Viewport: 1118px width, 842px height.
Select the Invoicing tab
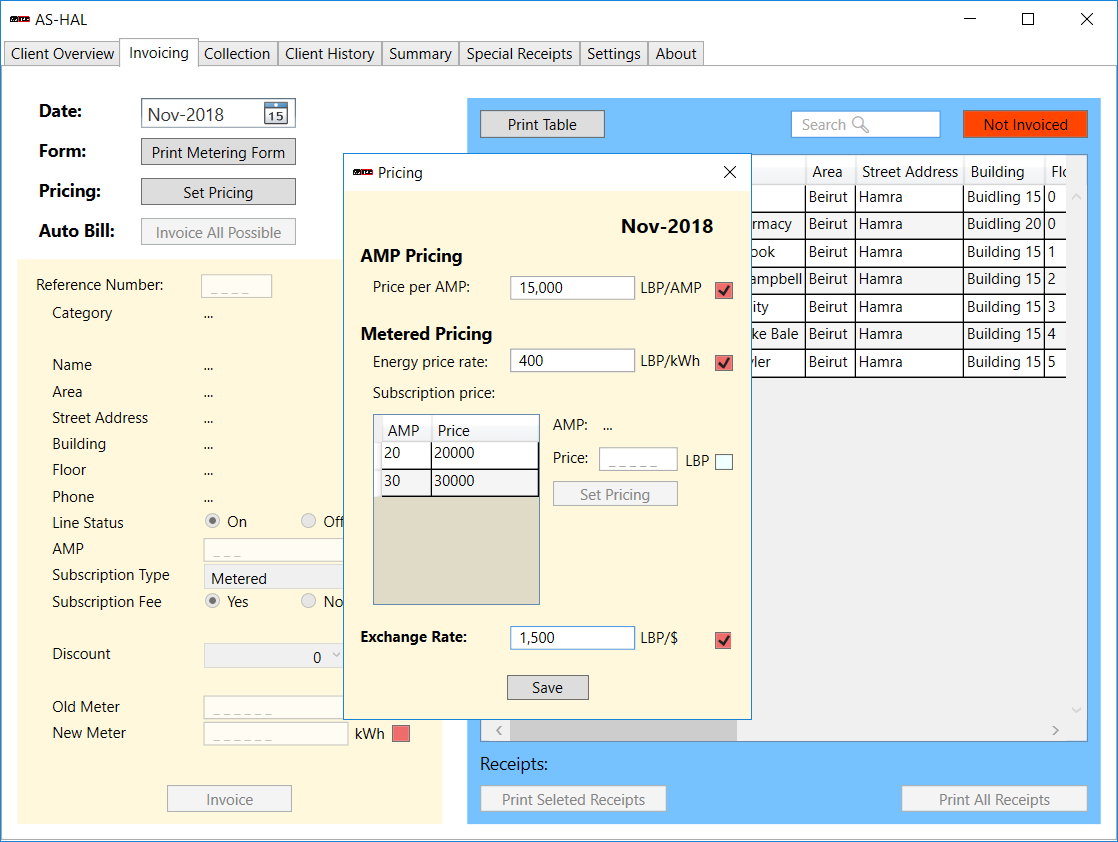[159, 53]
